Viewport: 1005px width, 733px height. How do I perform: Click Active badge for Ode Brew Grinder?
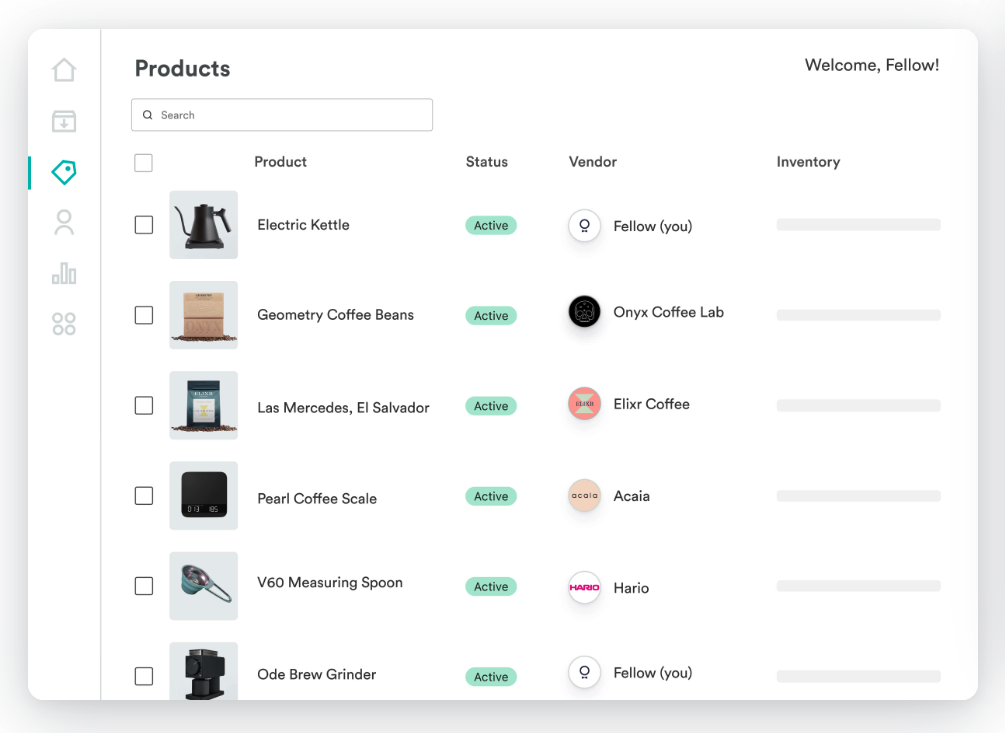pos(491,677)
